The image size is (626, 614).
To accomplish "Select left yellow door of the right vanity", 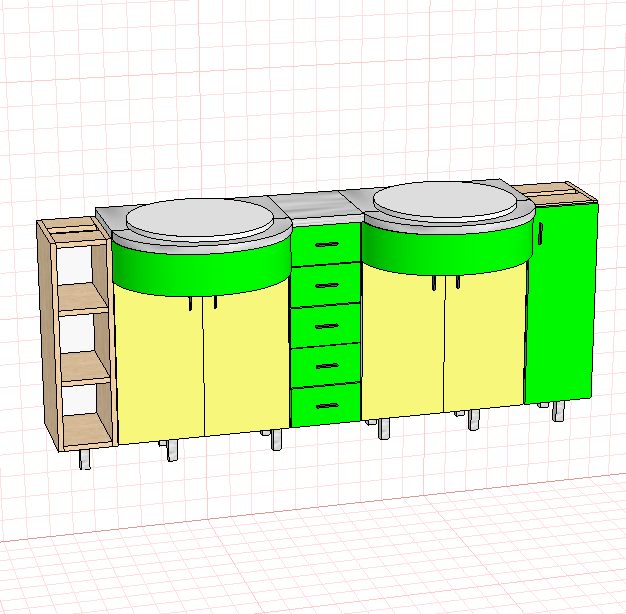I will coord(402,345).
